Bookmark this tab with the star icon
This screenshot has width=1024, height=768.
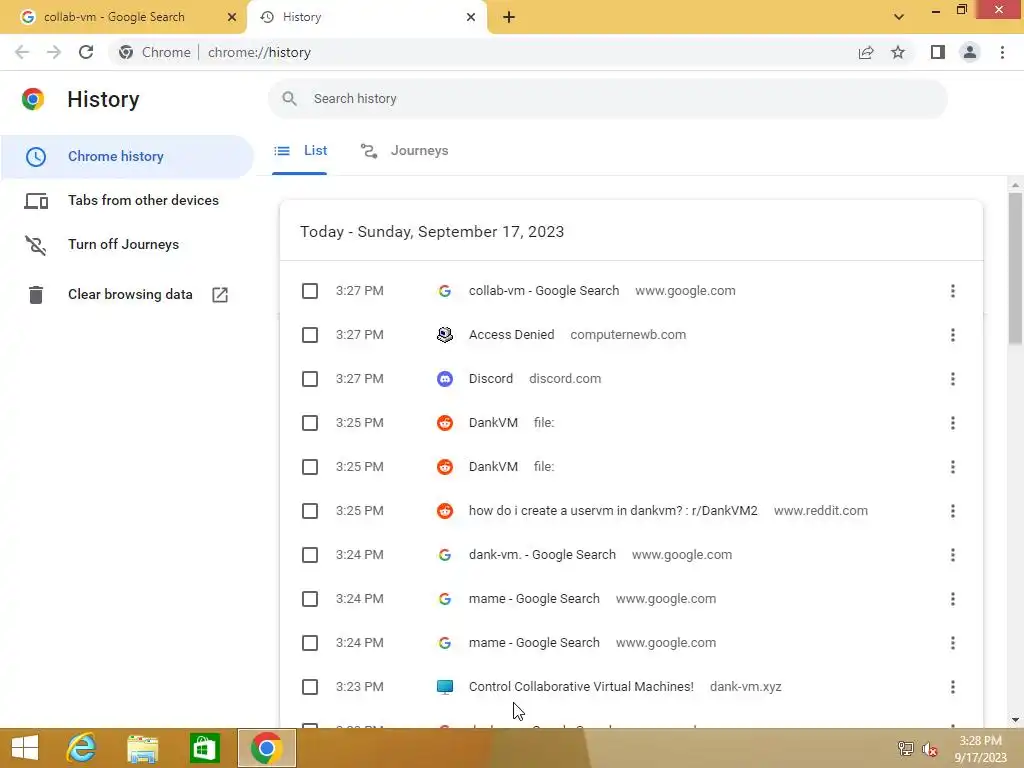898,52
